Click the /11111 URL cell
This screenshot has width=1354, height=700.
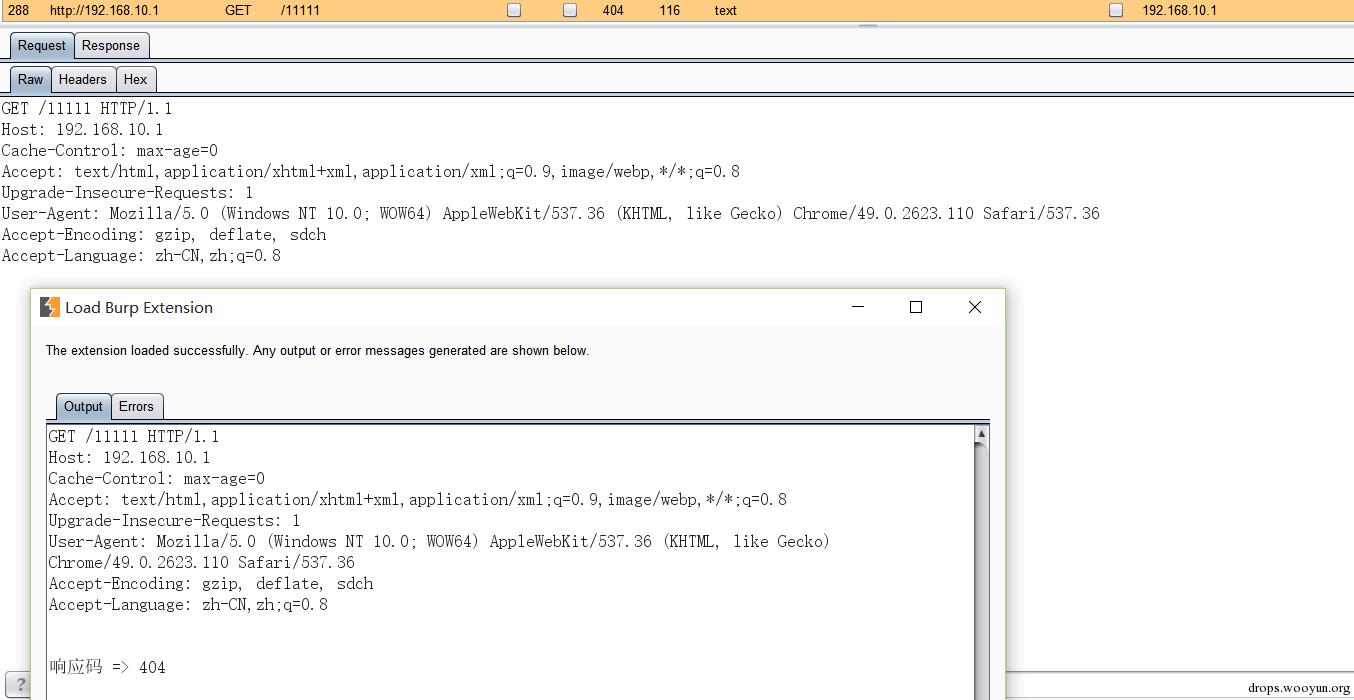[300, 10]
